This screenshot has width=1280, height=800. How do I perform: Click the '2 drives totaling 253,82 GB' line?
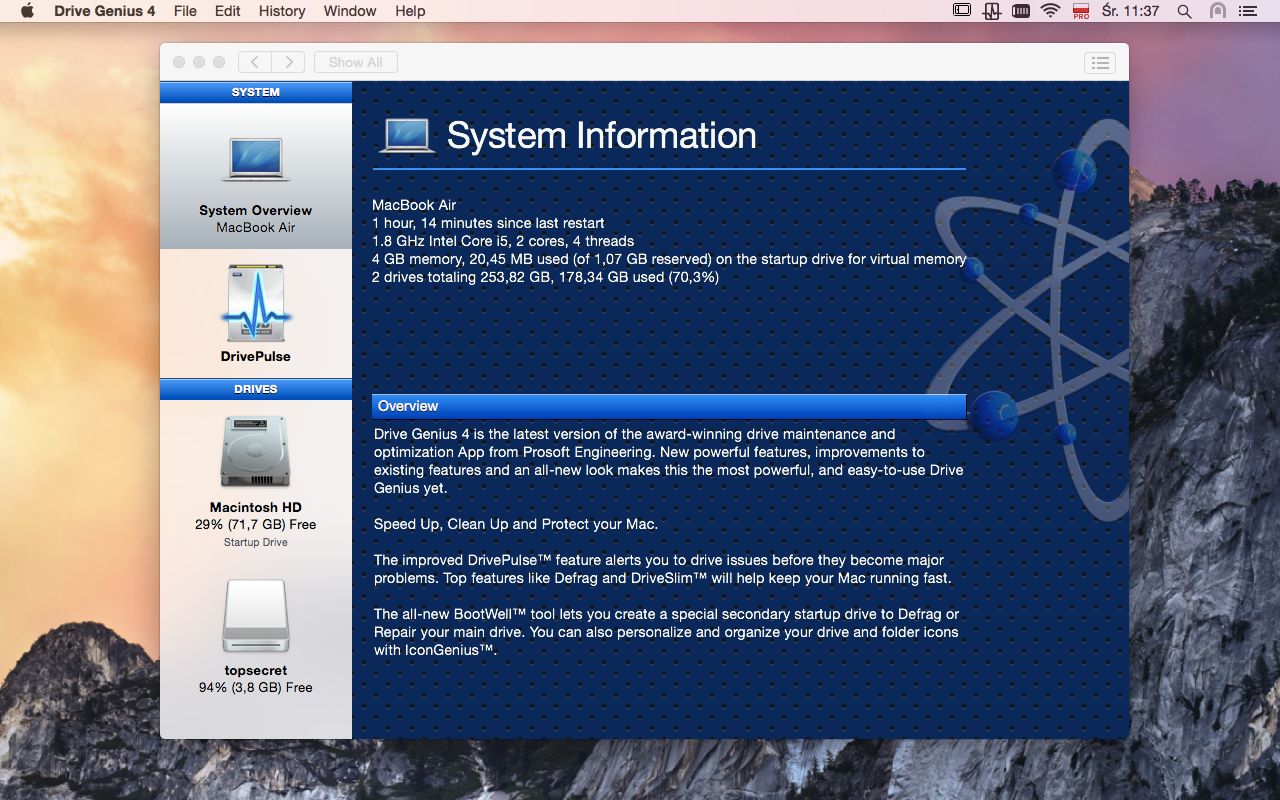[545, 277]
